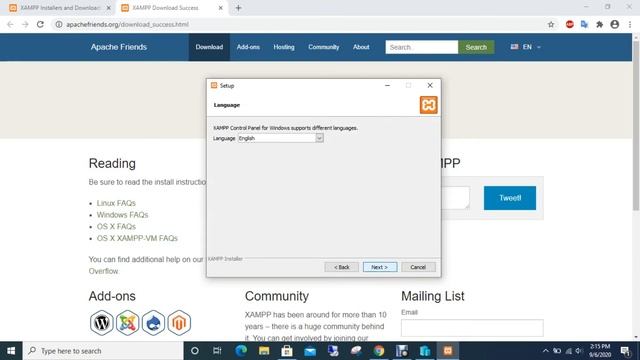Open the Windows FAQs link
This screenshot has height=360, width=640.
click(122, 215)
